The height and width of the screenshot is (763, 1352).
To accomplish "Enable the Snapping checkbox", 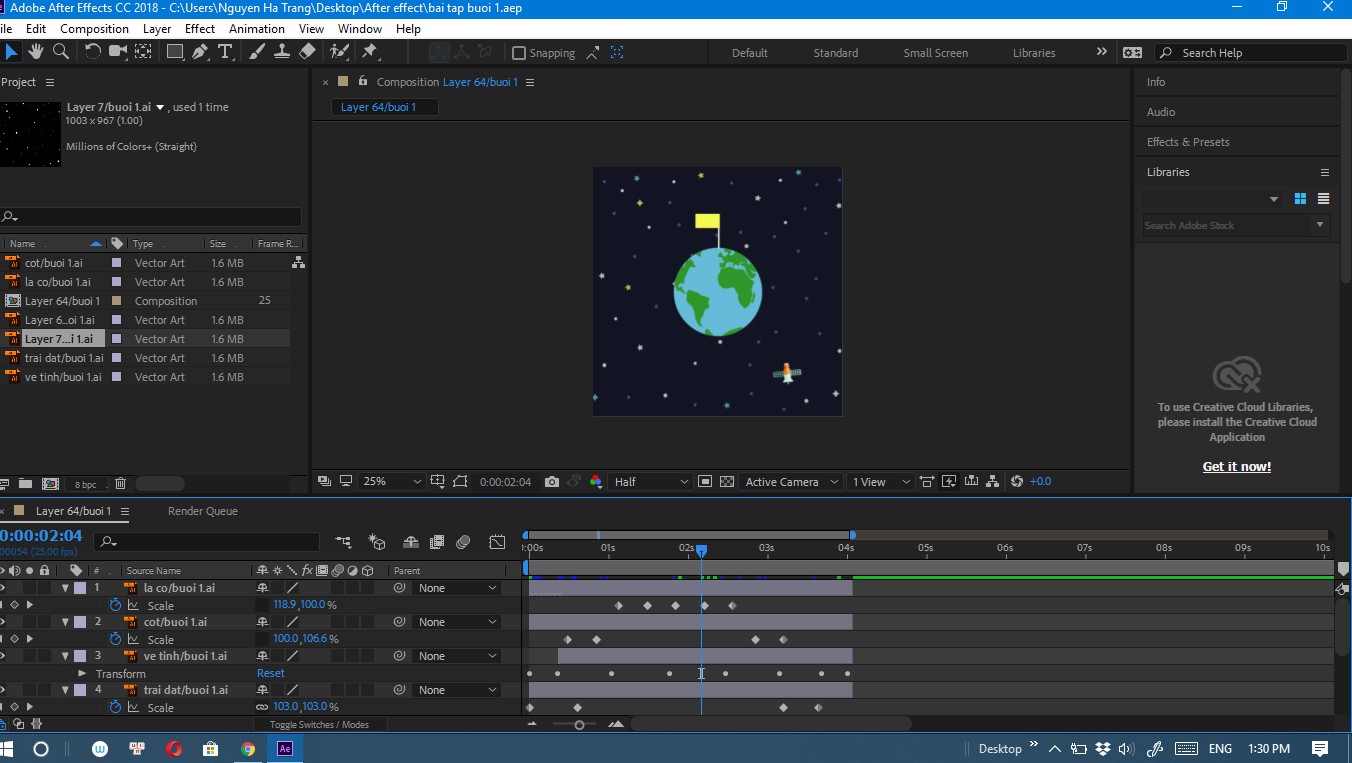I will (x=518, y=53).
